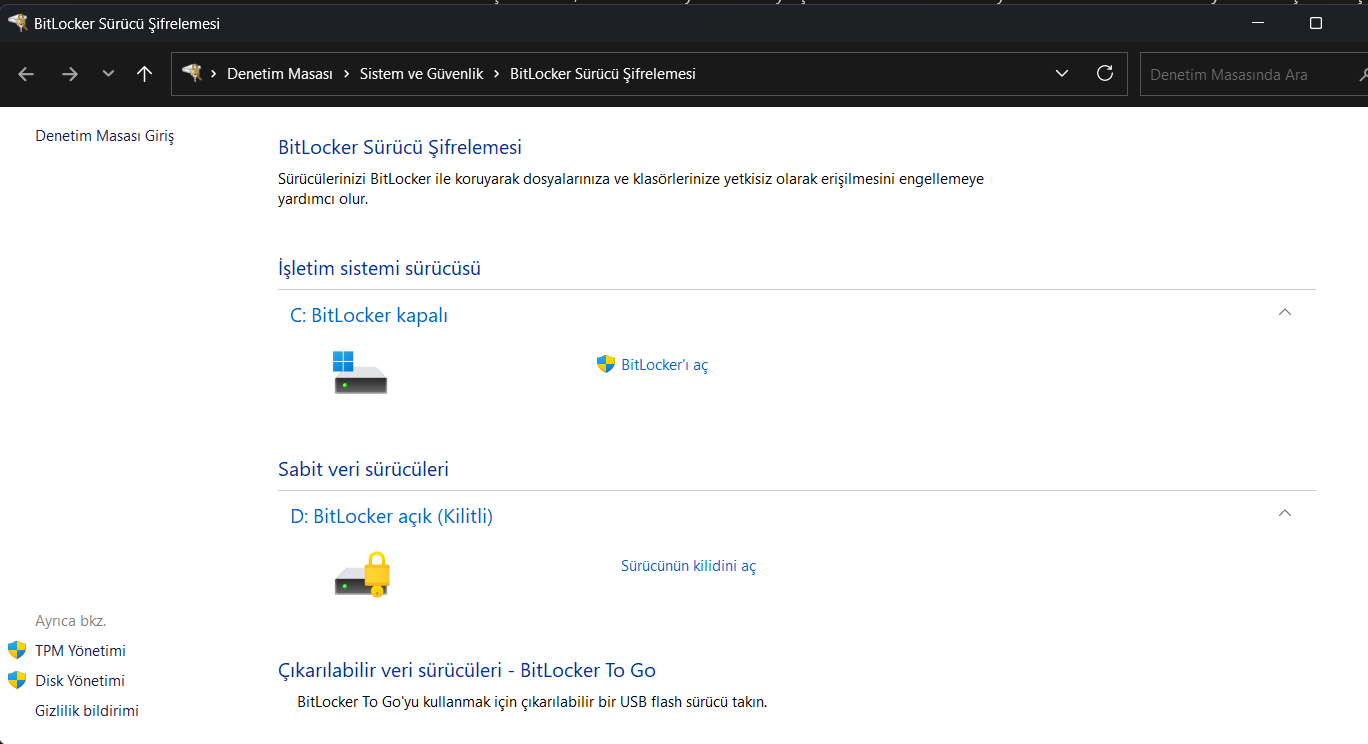Click the USB flash sürücü takın message
This screenshot has height=744, width=1368.
pyautogui.click(x=532, y=702)
